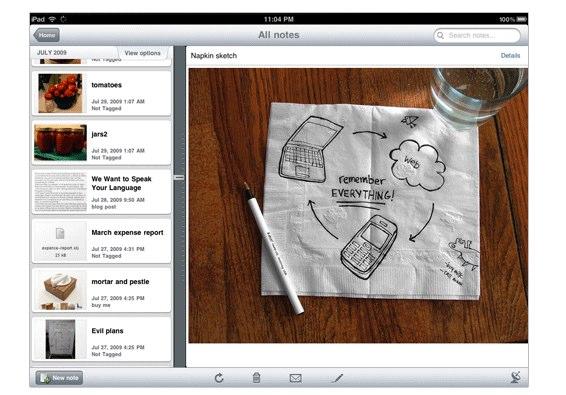This screenshot has width=566, height=395.
Task: Select the tomatoes thumbnail
Action: (60, 93)
